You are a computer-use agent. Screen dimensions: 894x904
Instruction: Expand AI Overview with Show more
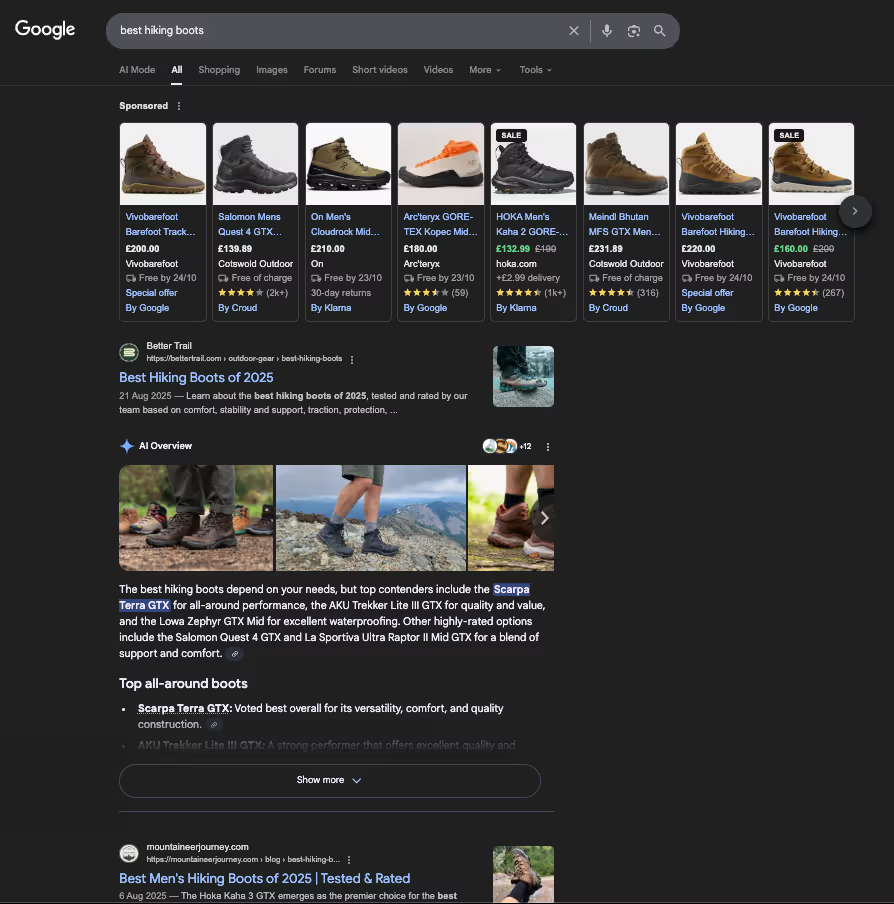[329, 780]
